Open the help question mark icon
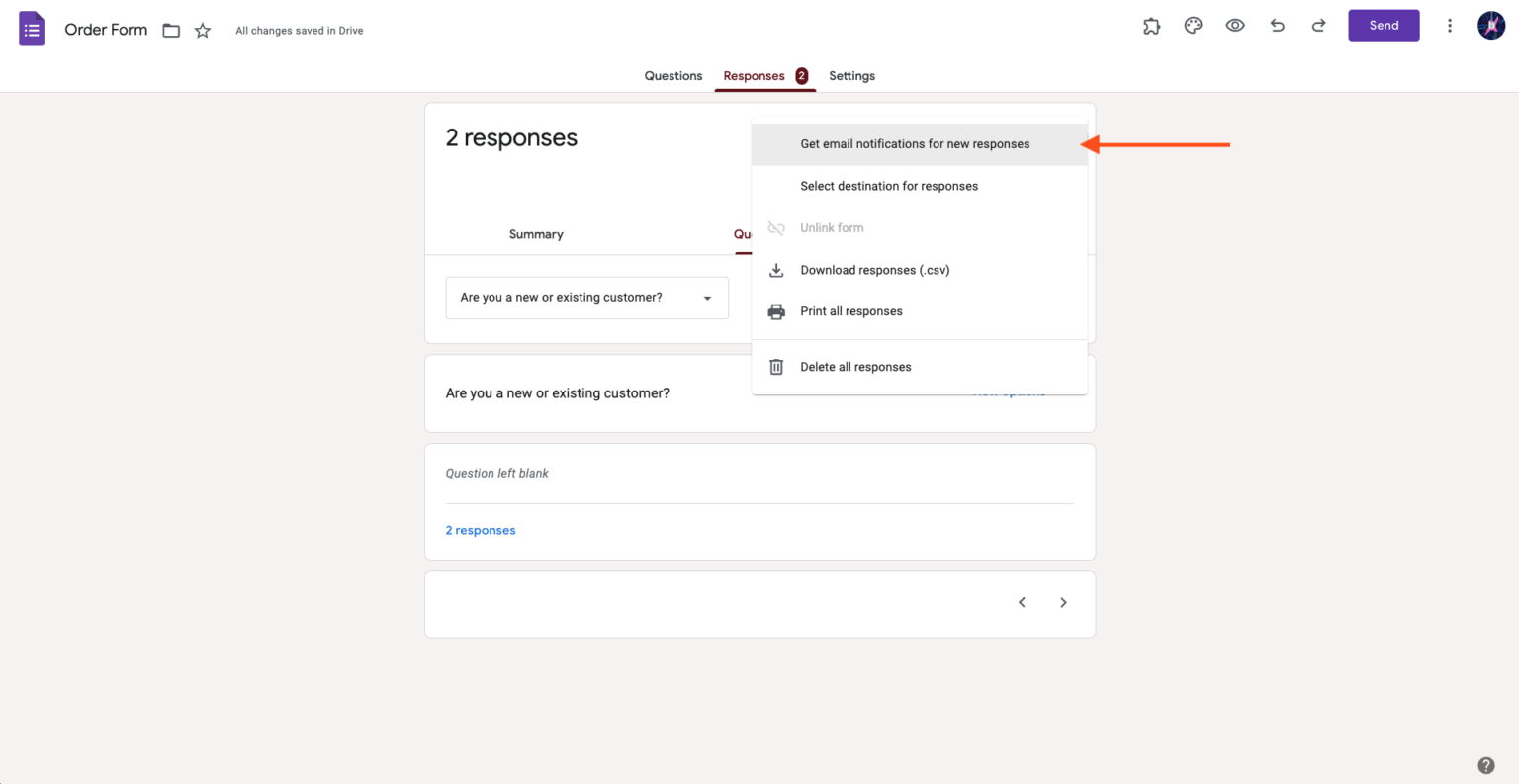This screenshot has height=784, width=1519. click(1484, 764)
